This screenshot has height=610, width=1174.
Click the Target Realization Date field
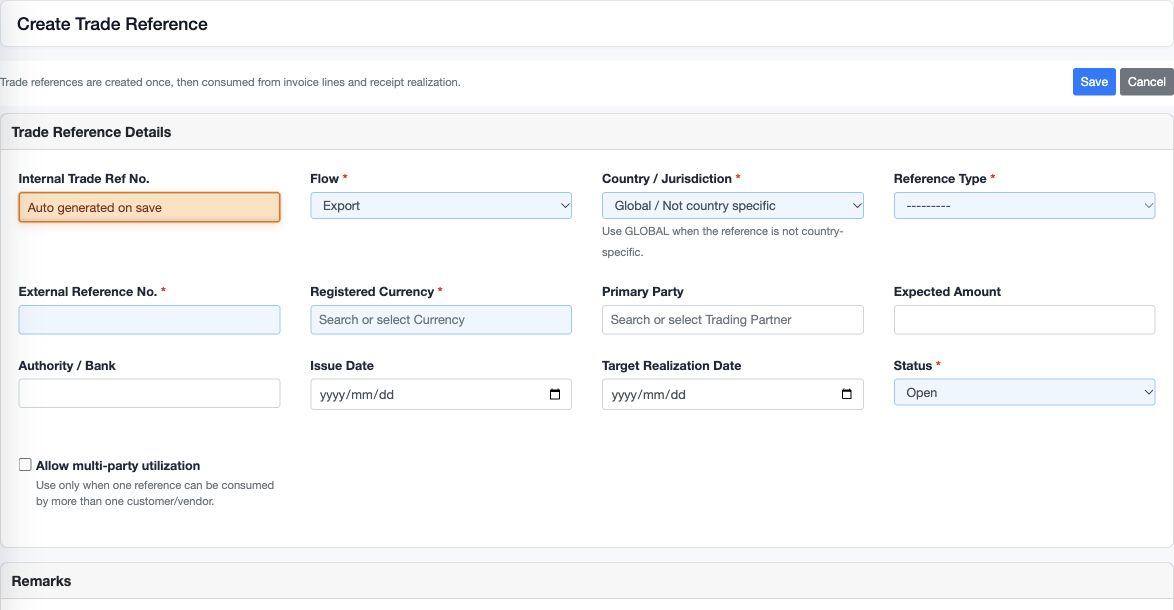[x=732, y=394]
